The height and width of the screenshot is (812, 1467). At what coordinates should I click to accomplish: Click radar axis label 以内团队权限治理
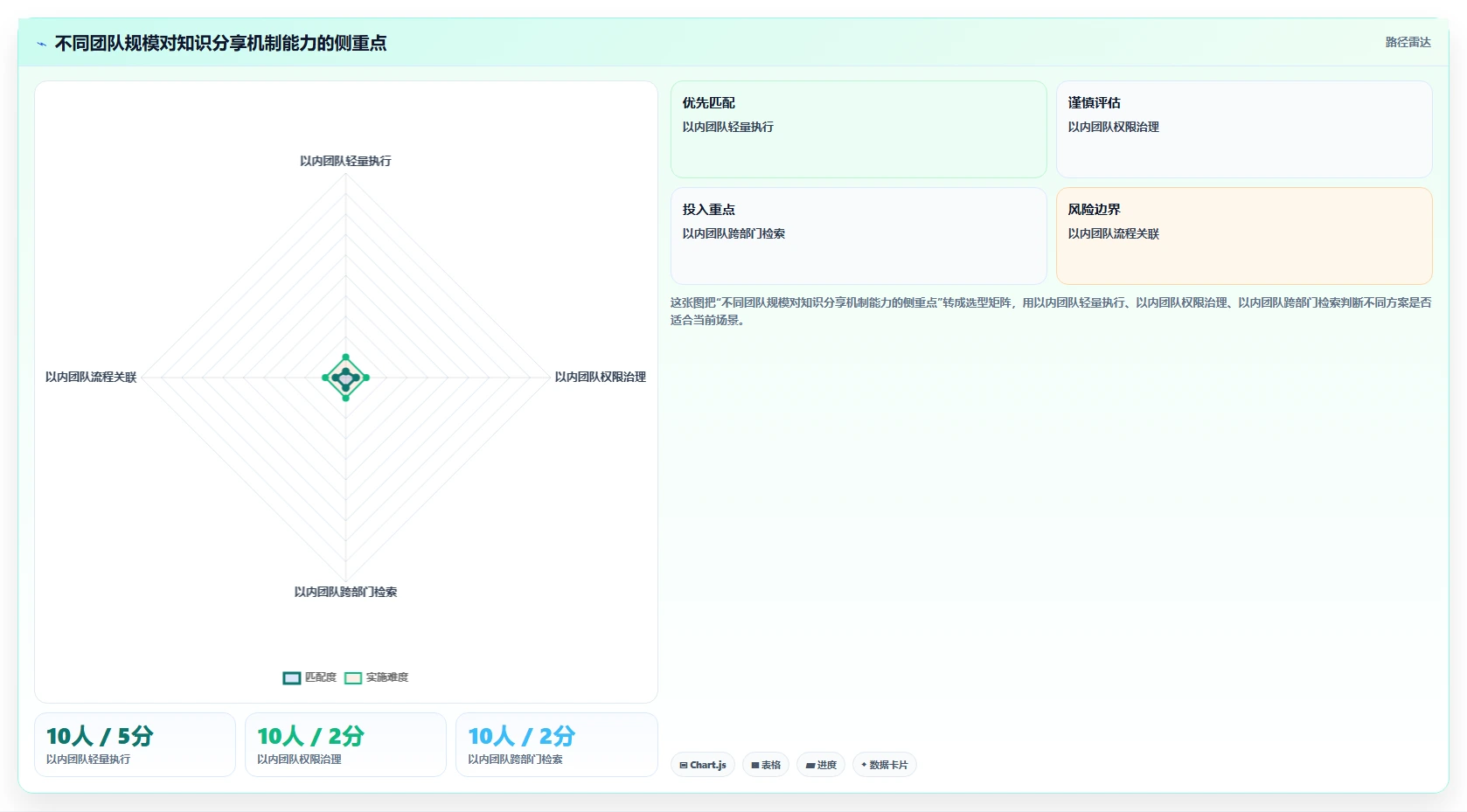600,377
